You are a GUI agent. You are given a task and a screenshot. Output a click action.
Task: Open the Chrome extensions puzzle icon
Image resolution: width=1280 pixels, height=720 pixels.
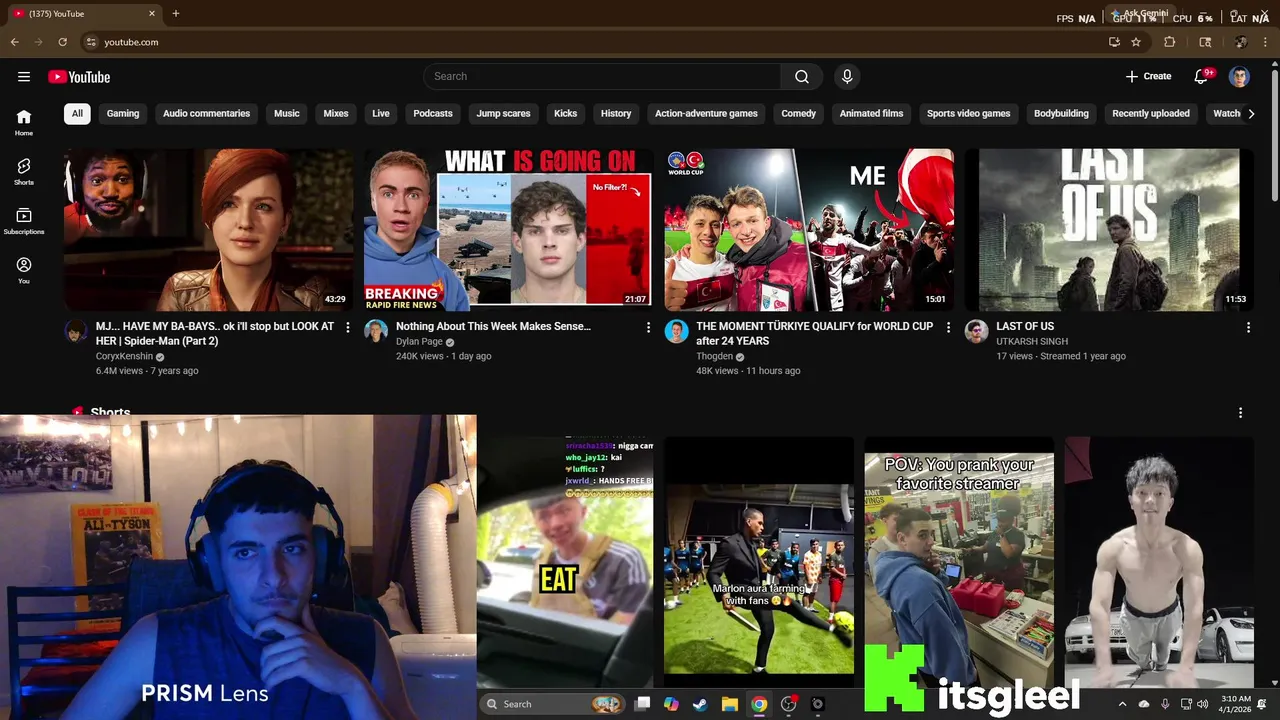[1169, 42]
